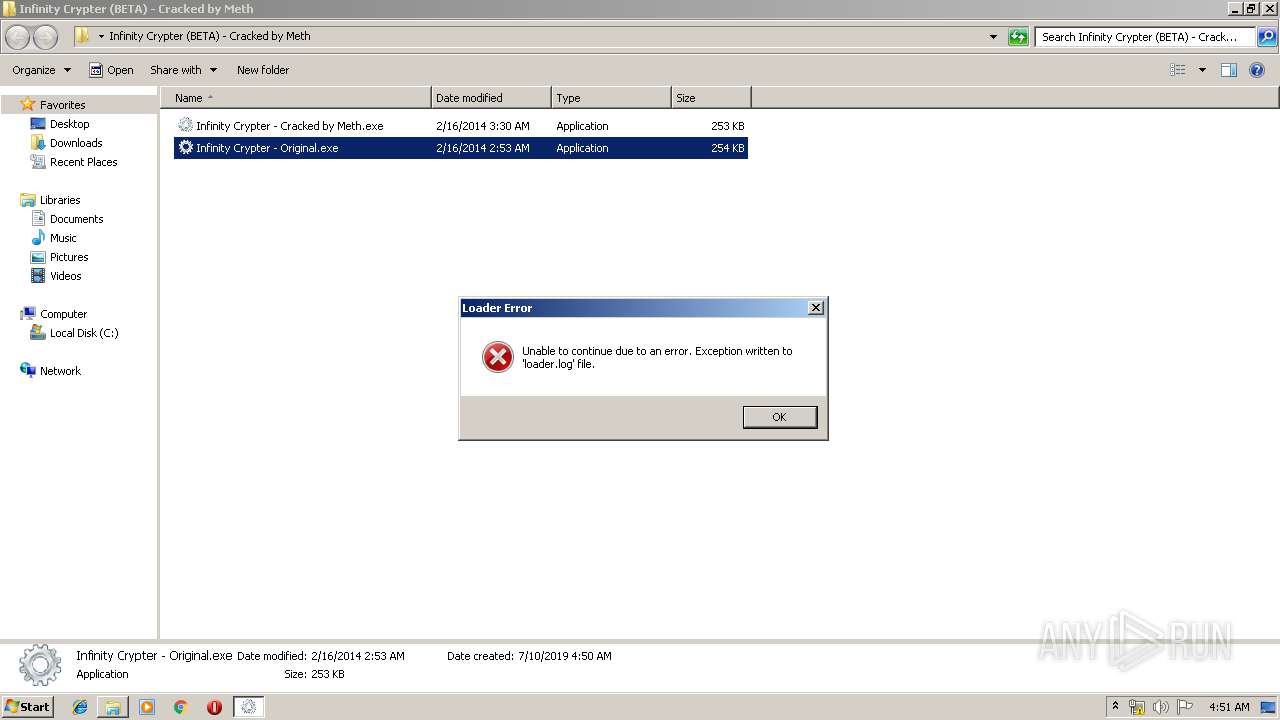Click gear icon of Cracked by Meth.exe
This screenshot has width=1280, height=720.
click(x=185, y=125)
